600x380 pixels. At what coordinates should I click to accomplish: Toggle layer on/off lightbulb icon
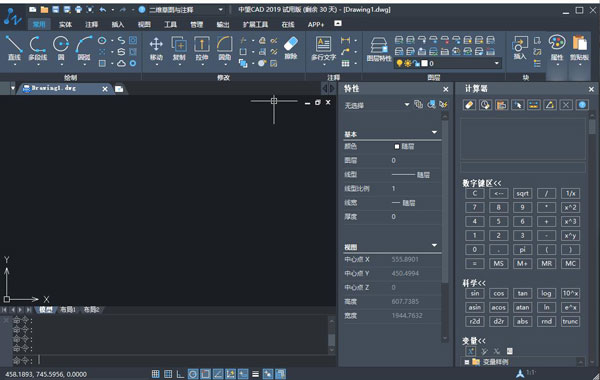point(399,64)
